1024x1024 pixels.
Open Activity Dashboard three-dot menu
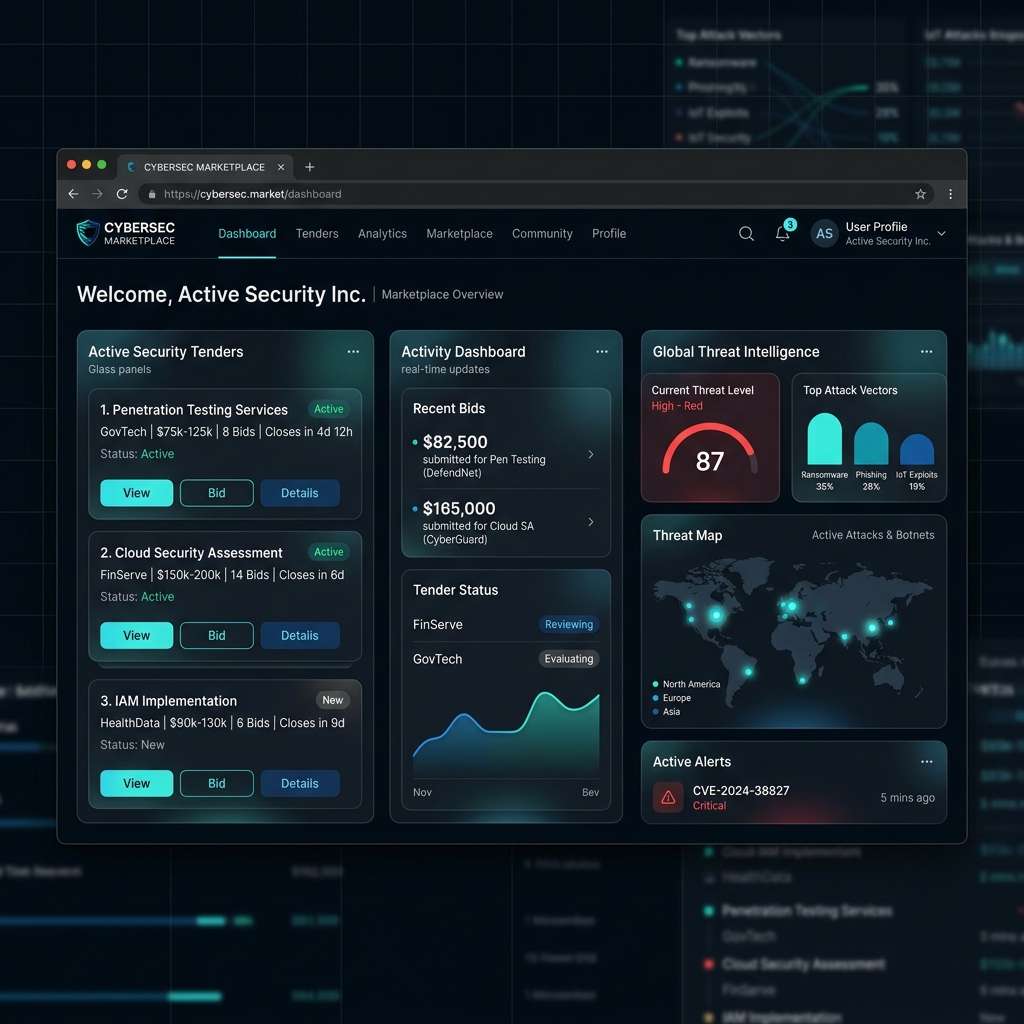pos(601,351)
